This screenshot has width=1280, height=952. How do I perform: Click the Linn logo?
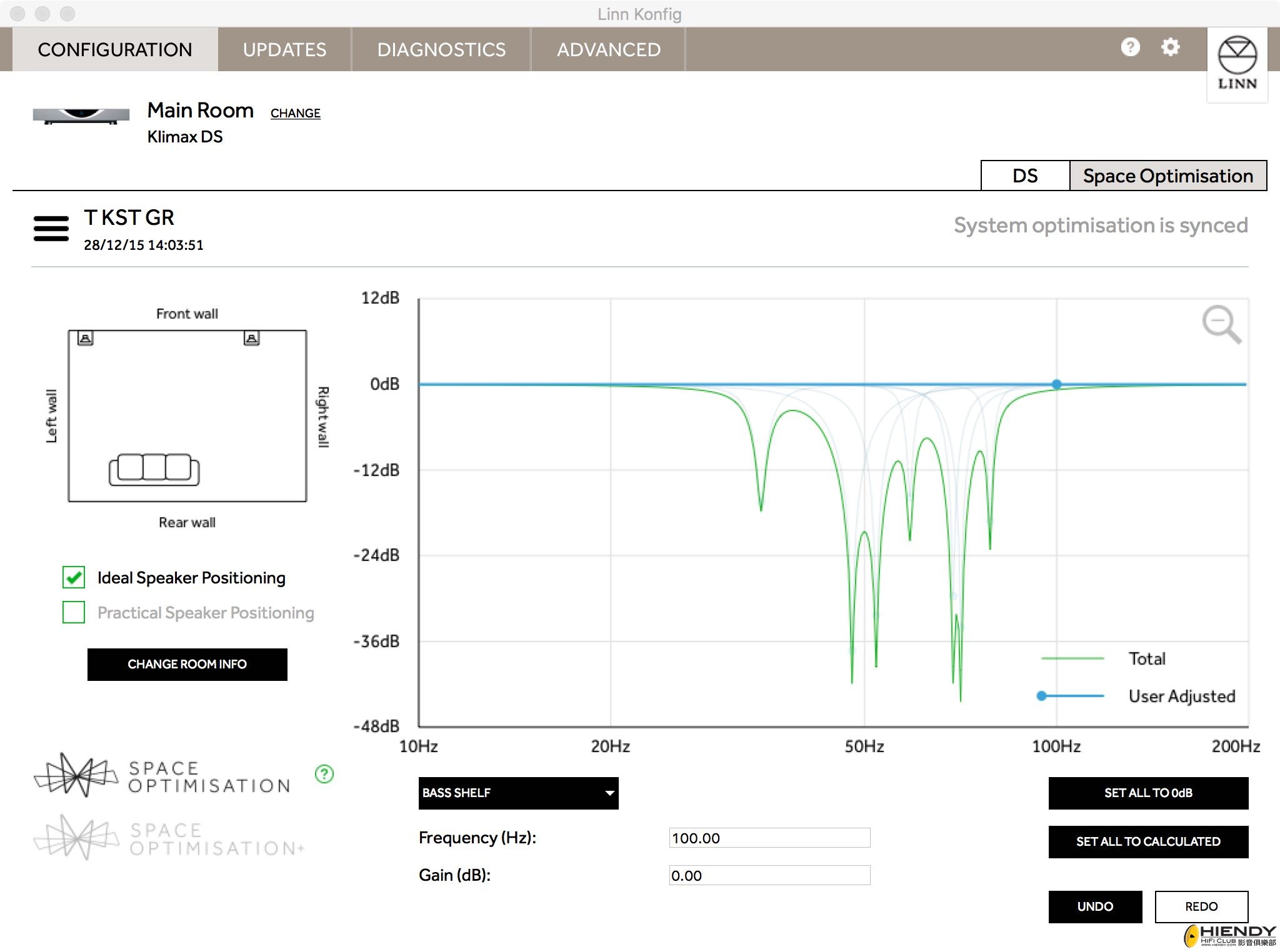(x=1237, y=64)
